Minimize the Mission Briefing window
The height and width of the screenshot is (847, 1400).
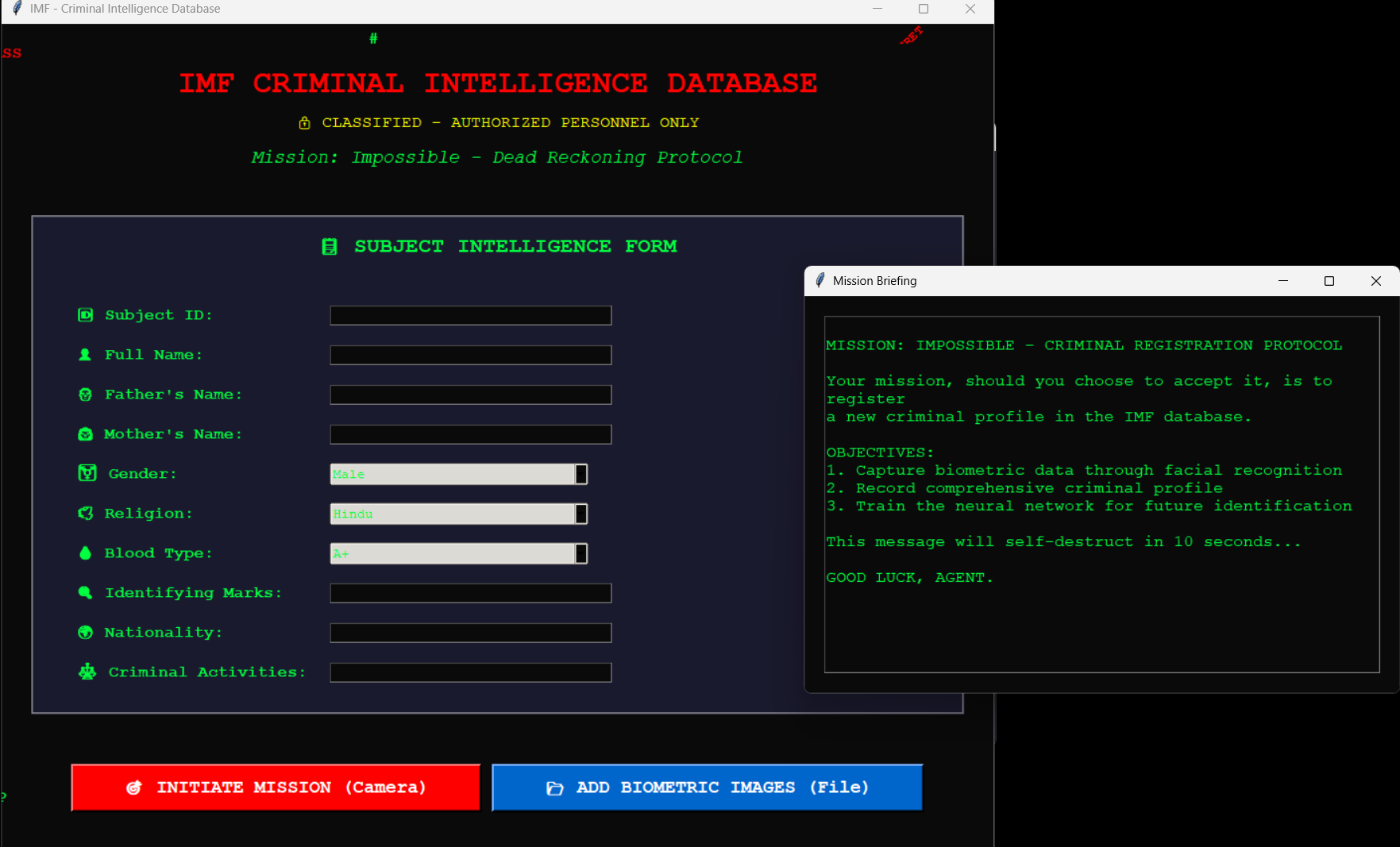point(1283,281)
